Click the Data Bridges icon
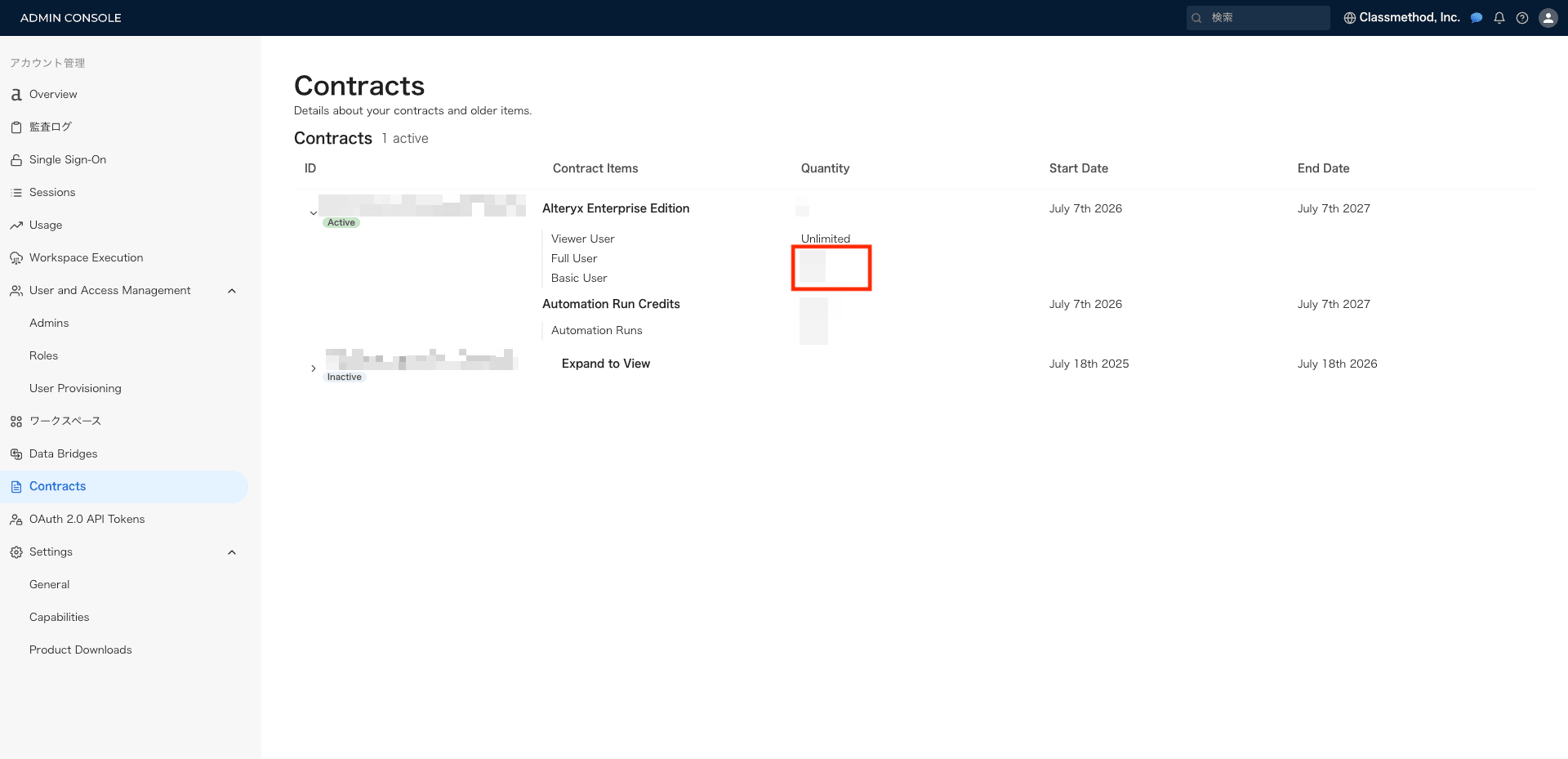Screen dimensions: 1568x759 16,454
